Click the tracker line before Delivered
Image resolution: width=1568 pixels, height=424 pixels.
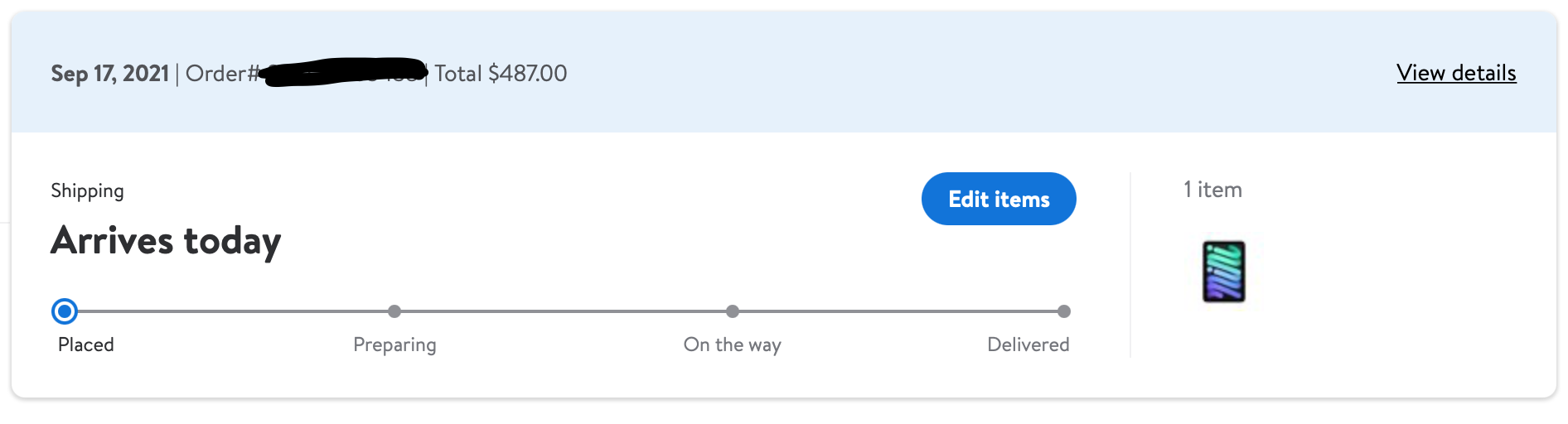point(898,311)
